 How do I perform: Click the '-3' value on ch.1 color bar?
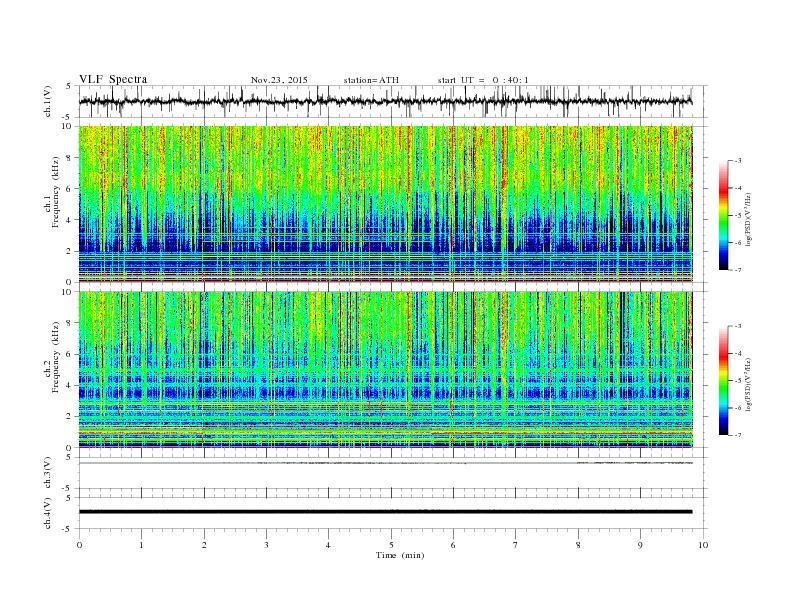[x=737, y=161]
